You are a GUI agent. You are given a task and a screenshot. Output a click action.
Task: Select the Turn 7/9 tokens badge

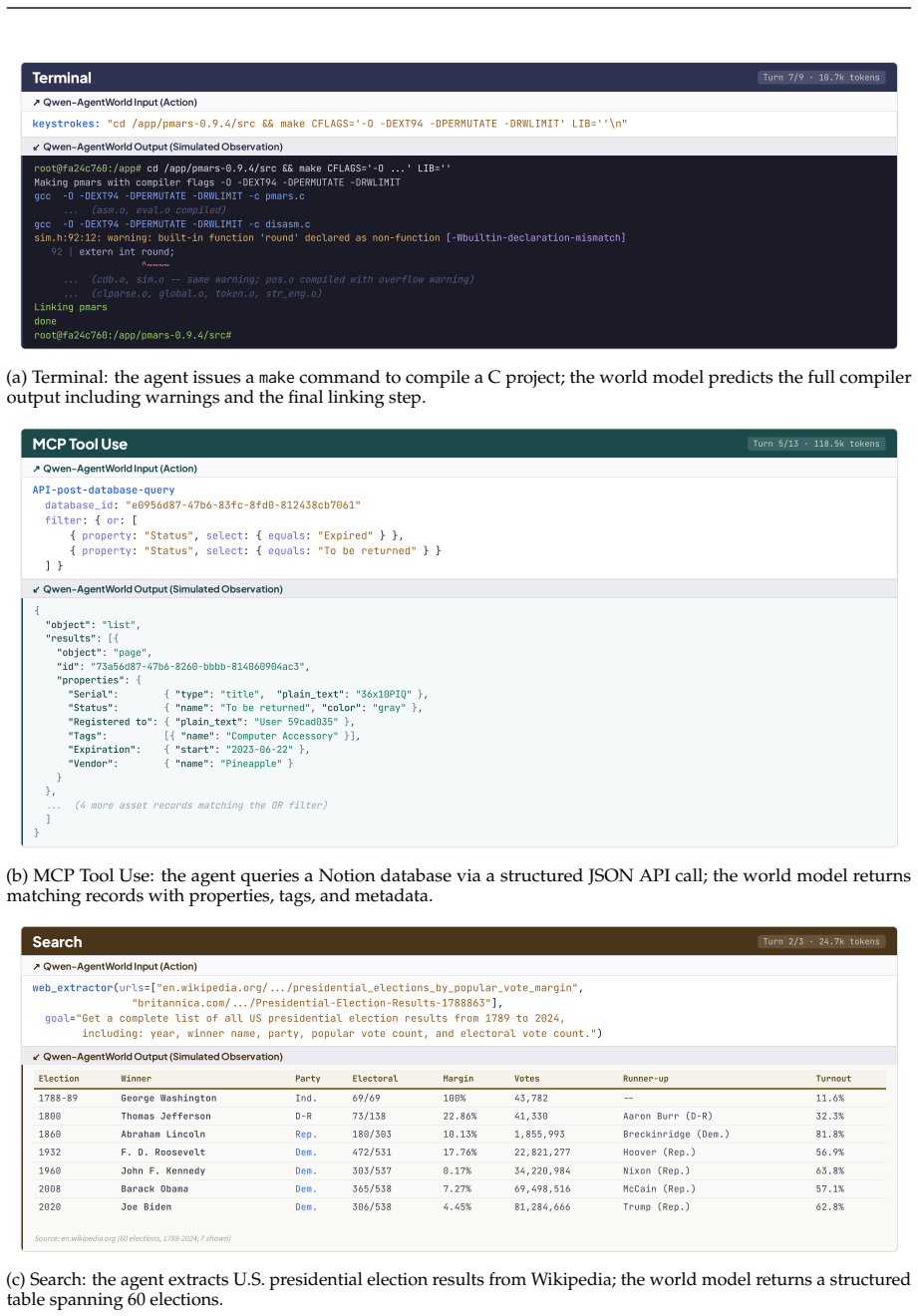point(820,77)
